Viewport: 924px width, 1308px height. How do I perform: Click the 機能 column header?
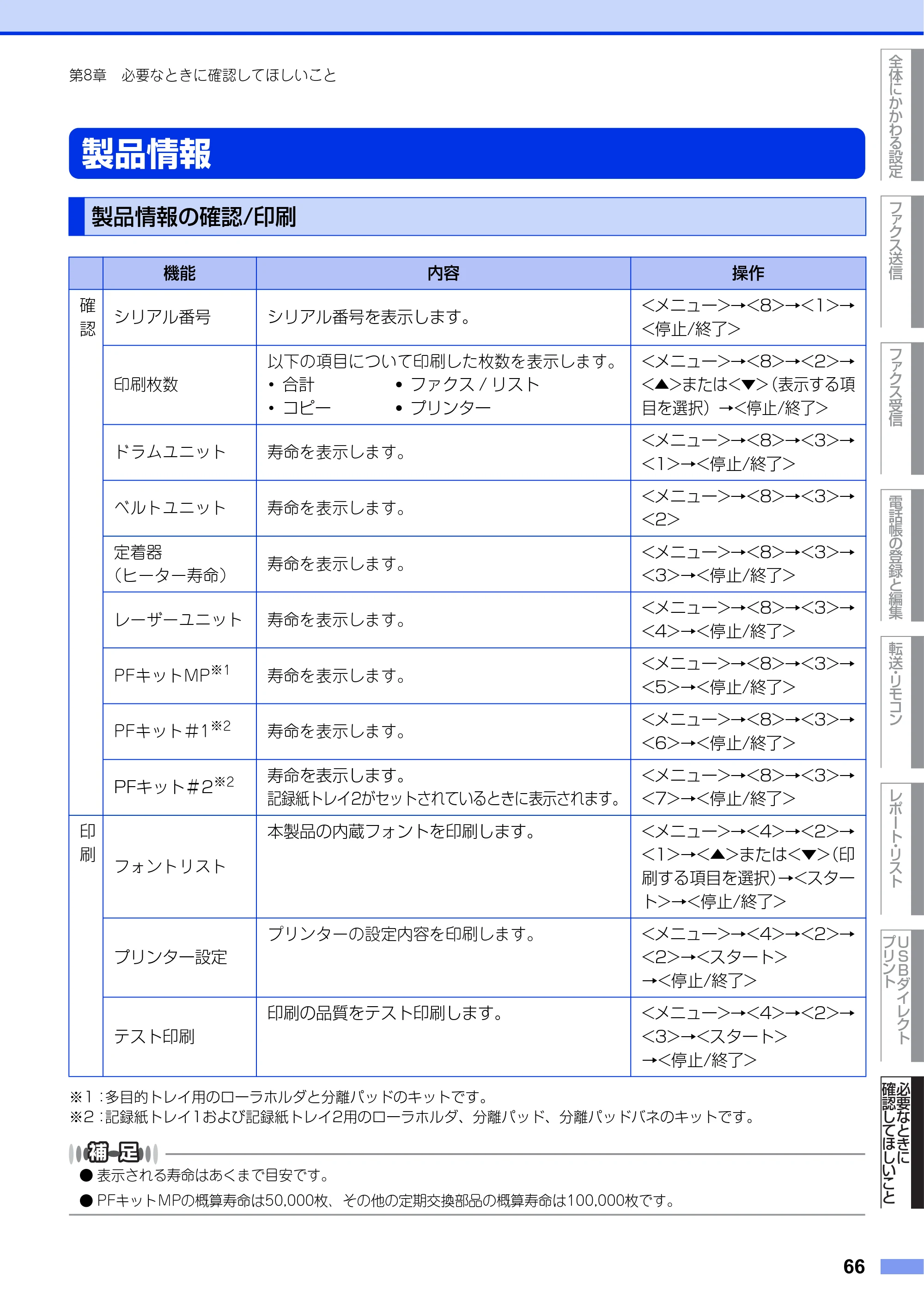point(179,274)
